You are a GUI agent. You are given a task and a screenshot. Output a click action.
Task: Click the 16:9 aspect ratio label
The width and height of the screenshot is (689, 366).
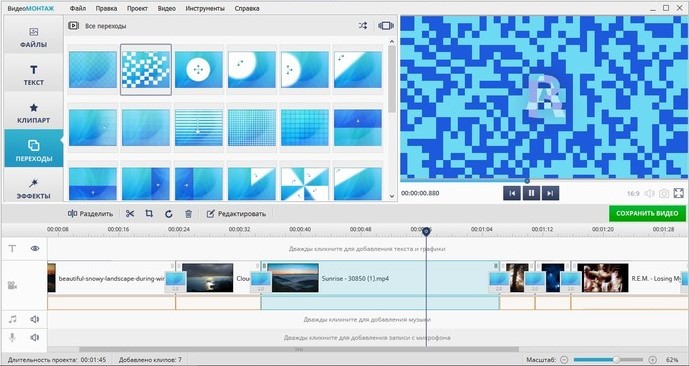coord(633,193)
